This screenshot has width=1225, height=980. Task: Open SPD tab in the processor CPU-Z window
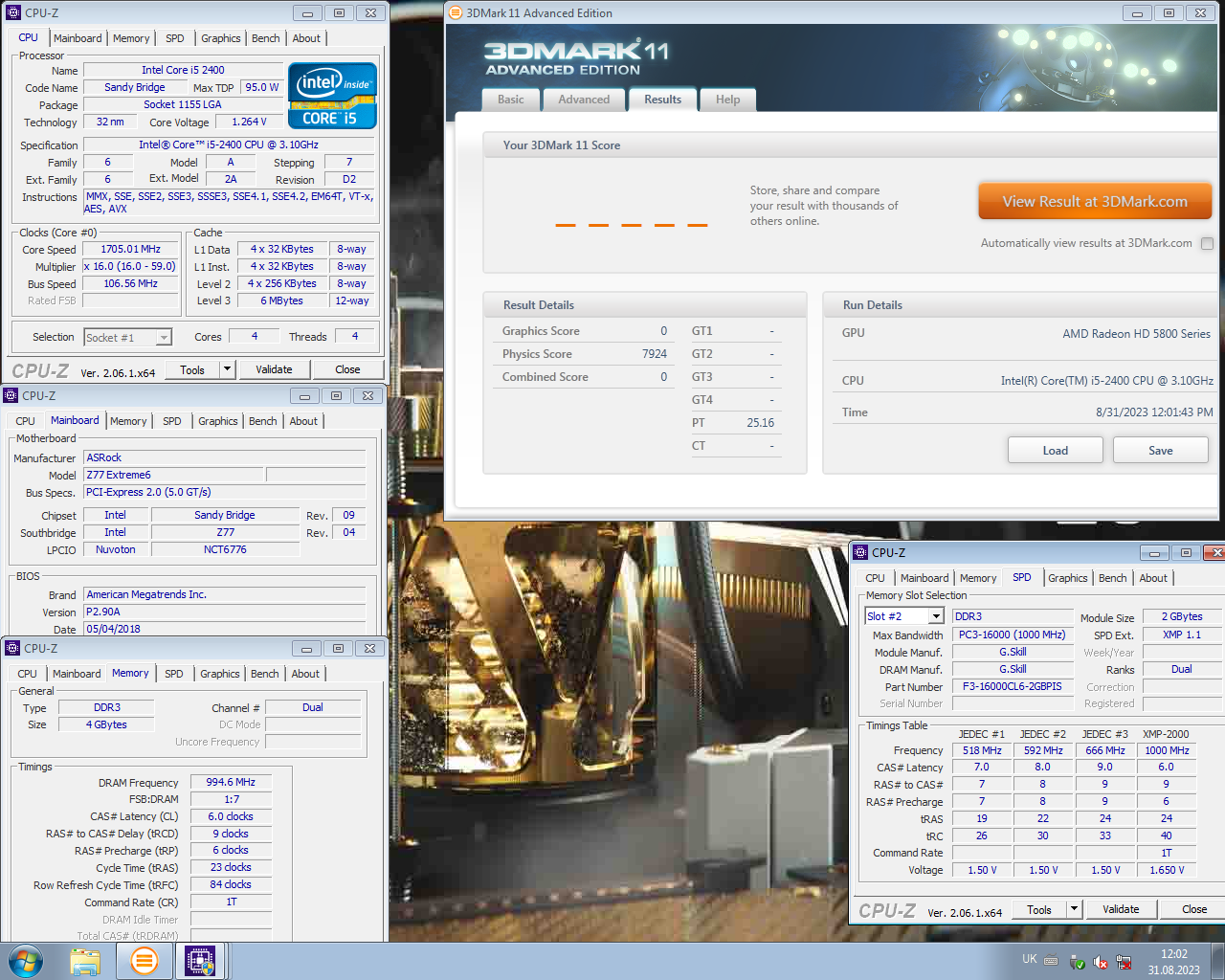[x=175, y=38]
